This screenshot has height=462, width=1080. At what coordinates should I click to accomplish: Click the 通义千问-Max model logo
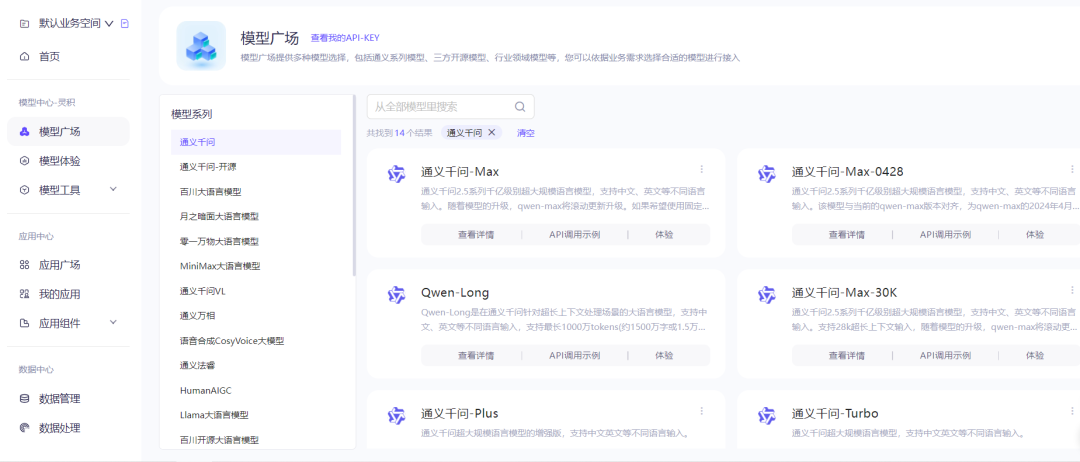[396, 174]
